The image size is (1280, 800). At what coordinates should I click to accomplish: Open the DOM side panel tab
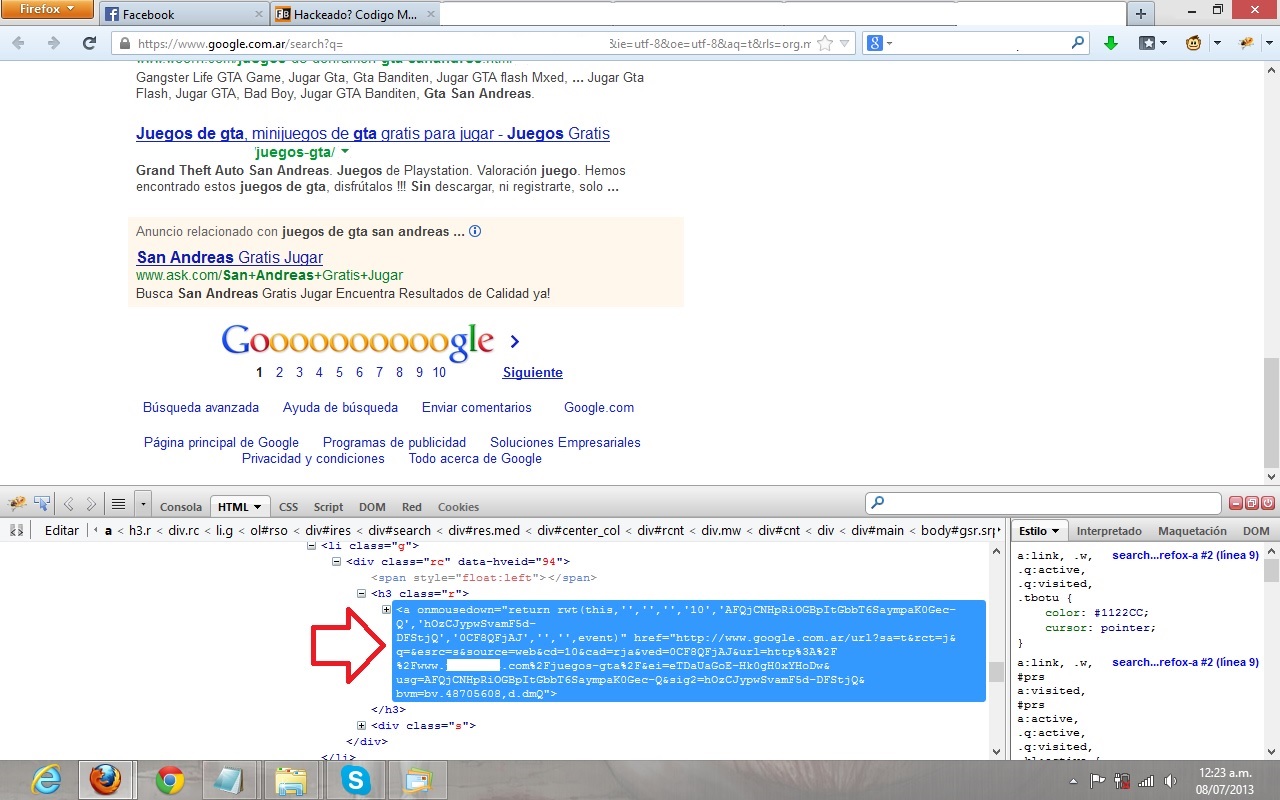click(x=1256, y=531)
